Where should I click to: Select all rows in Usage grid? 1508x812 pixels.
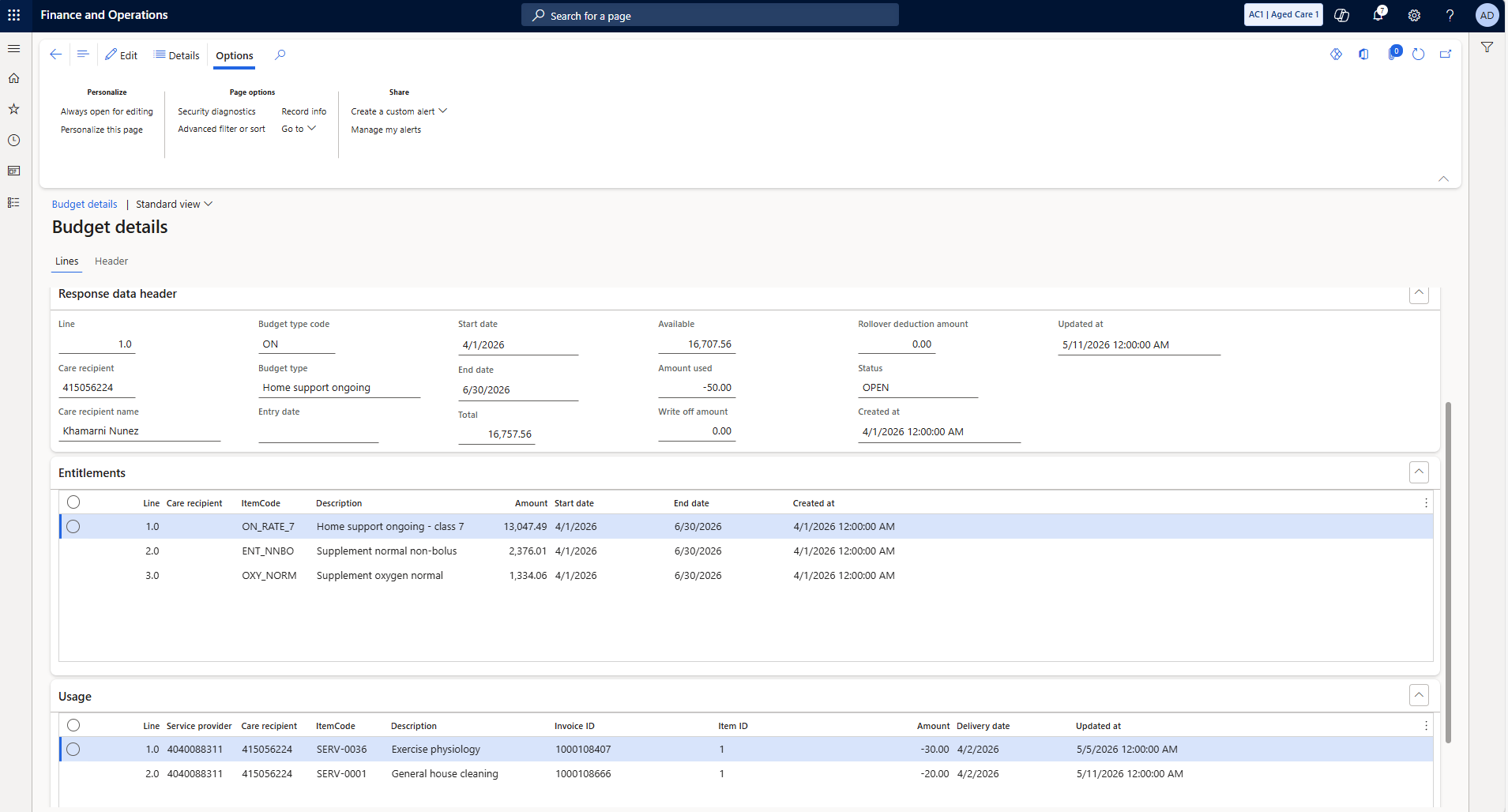73,725
